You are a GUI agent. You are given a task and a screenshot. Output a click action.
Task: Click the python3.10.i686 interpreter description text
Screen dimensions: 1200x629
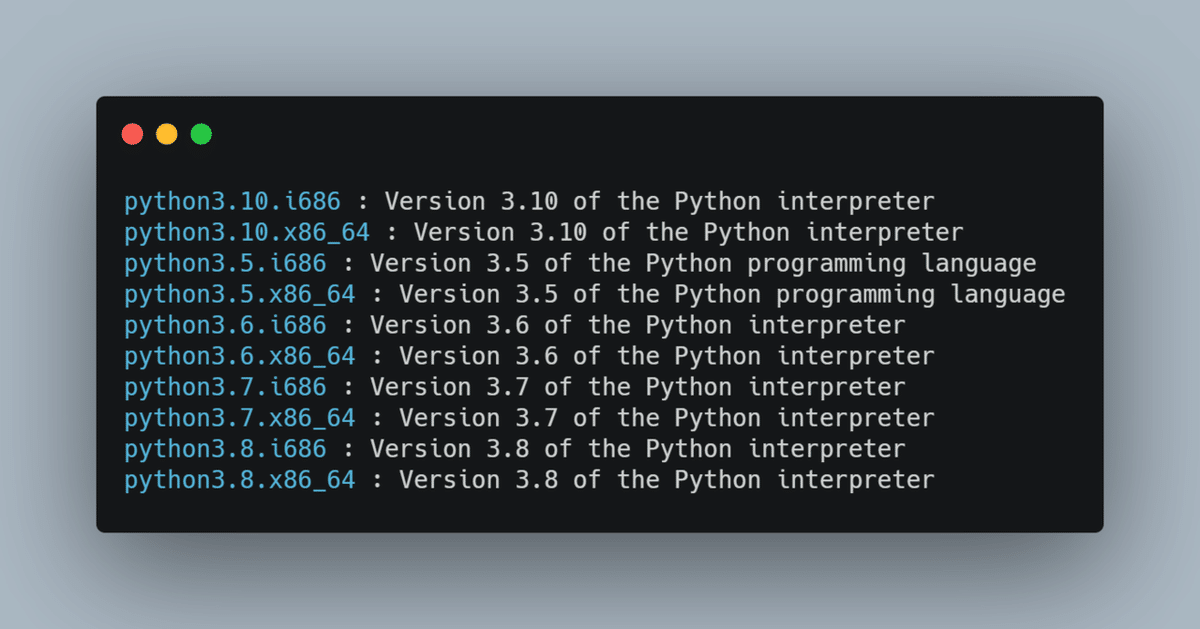pos(660,202)
